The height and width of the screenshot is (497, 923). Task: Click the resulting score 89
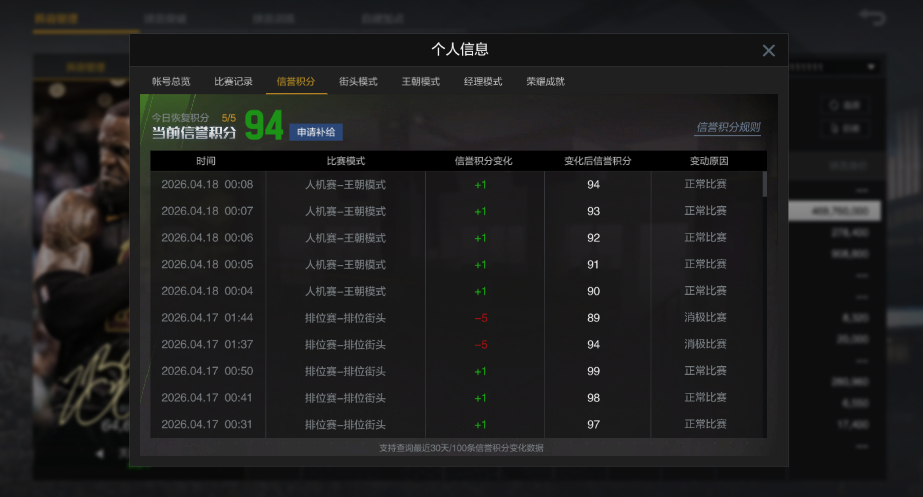coord(593,318)
